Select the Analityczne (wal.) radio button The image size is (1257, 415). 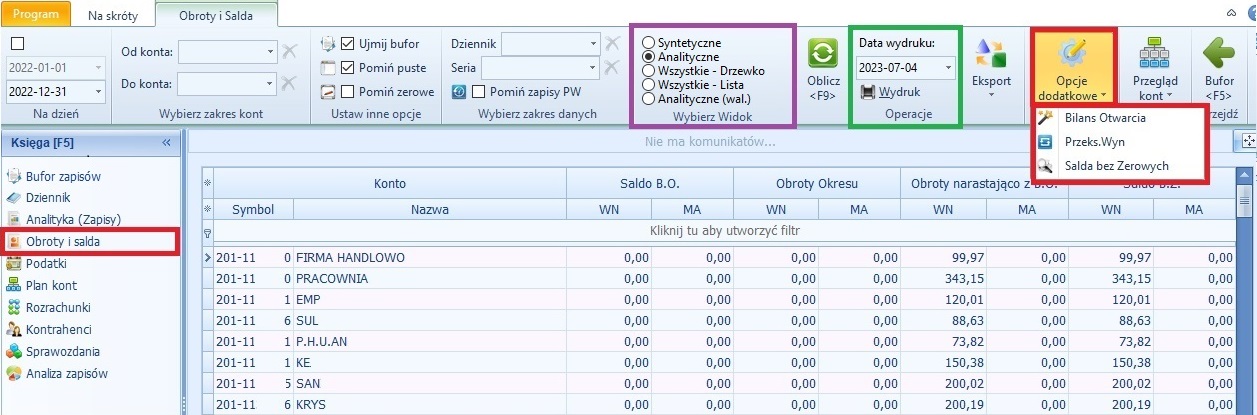[x=650, y=99]
